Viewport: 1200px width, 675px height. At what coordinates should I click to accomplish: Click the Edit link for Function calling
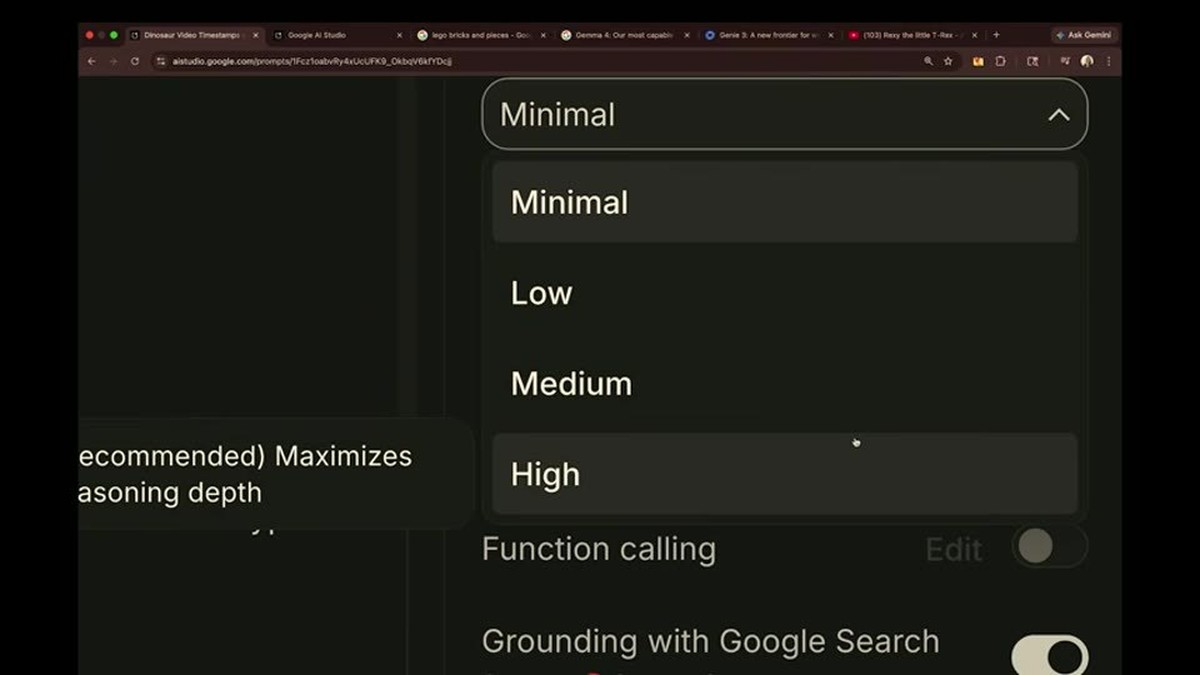953,549
